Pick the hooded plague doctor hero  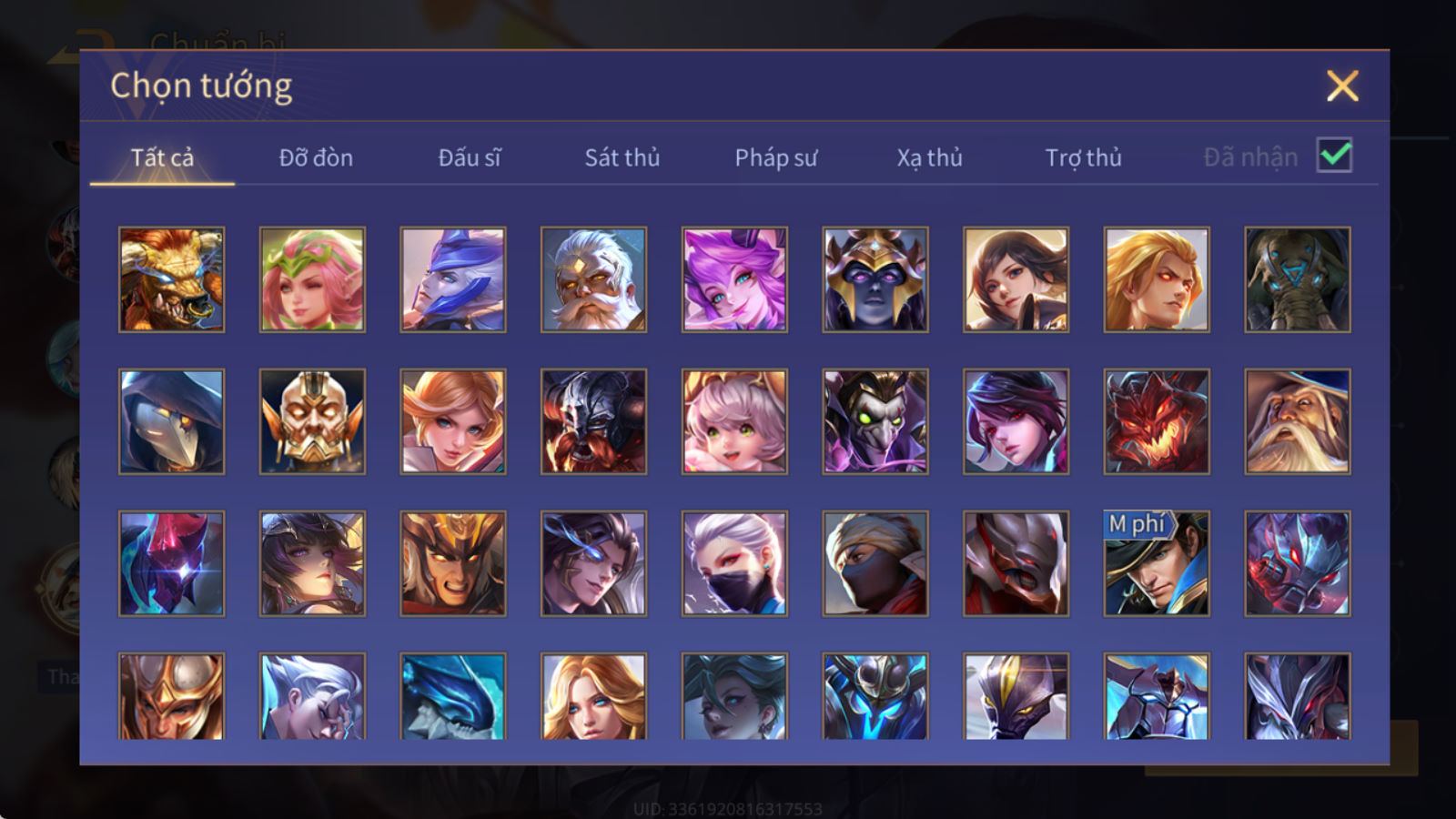[171, 421]
